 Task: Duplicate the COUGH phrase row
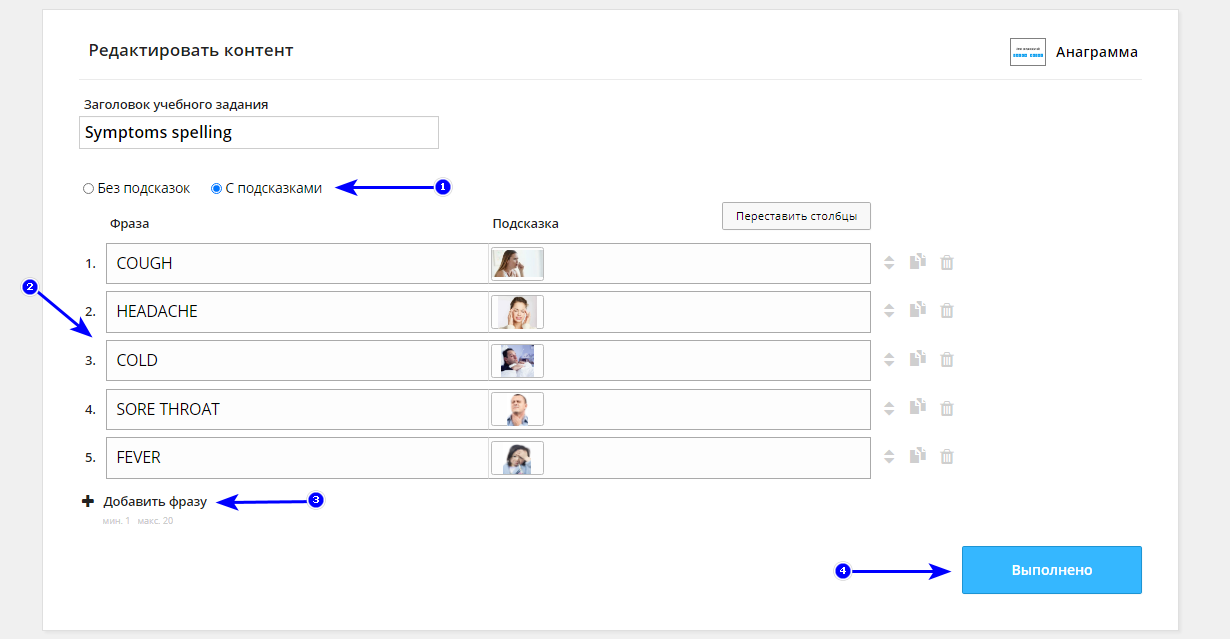click(917, 262)
